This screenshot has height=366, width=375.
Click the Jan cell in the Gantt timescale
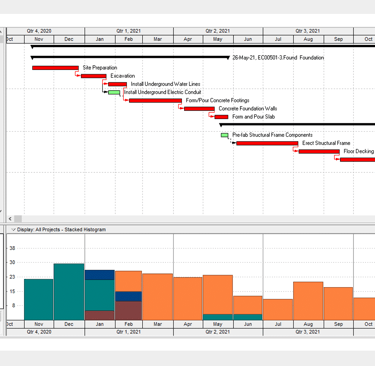click(100, 39)
